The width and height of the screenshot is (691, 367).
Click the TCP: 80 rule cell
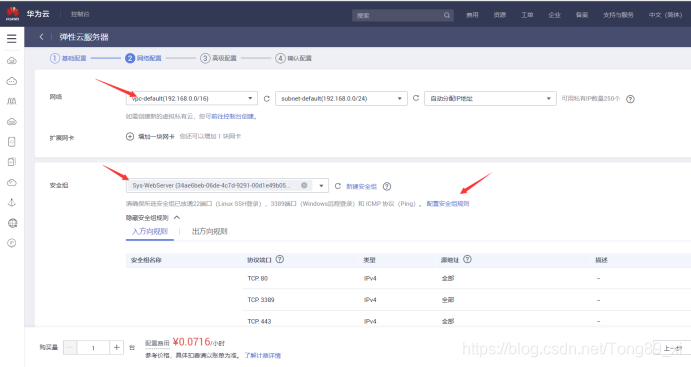[258, 278]
